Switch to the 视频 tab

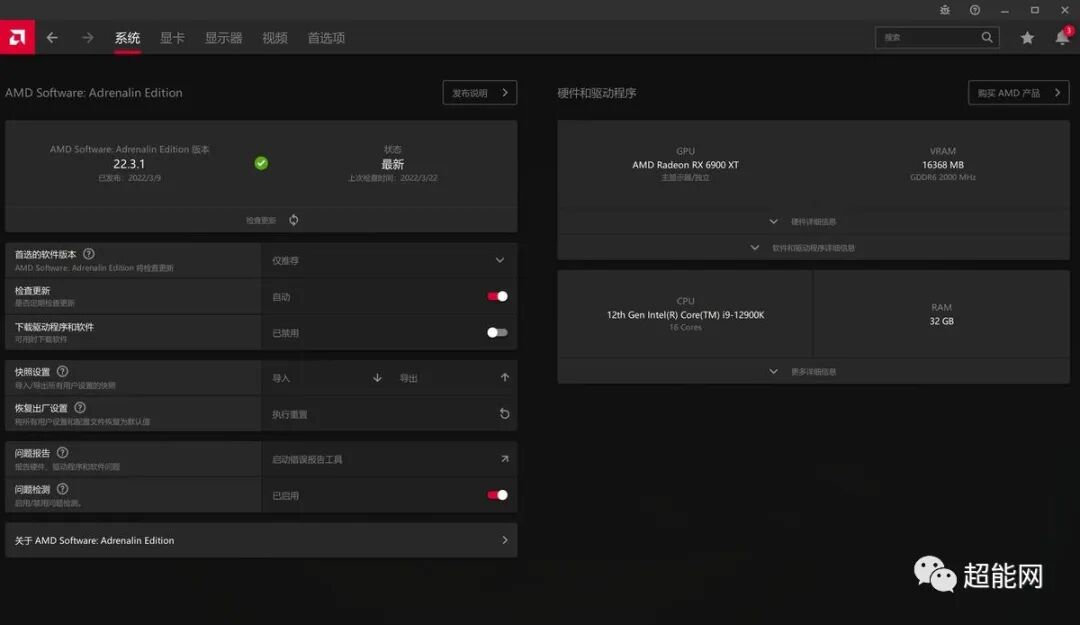tap(275, 38)
